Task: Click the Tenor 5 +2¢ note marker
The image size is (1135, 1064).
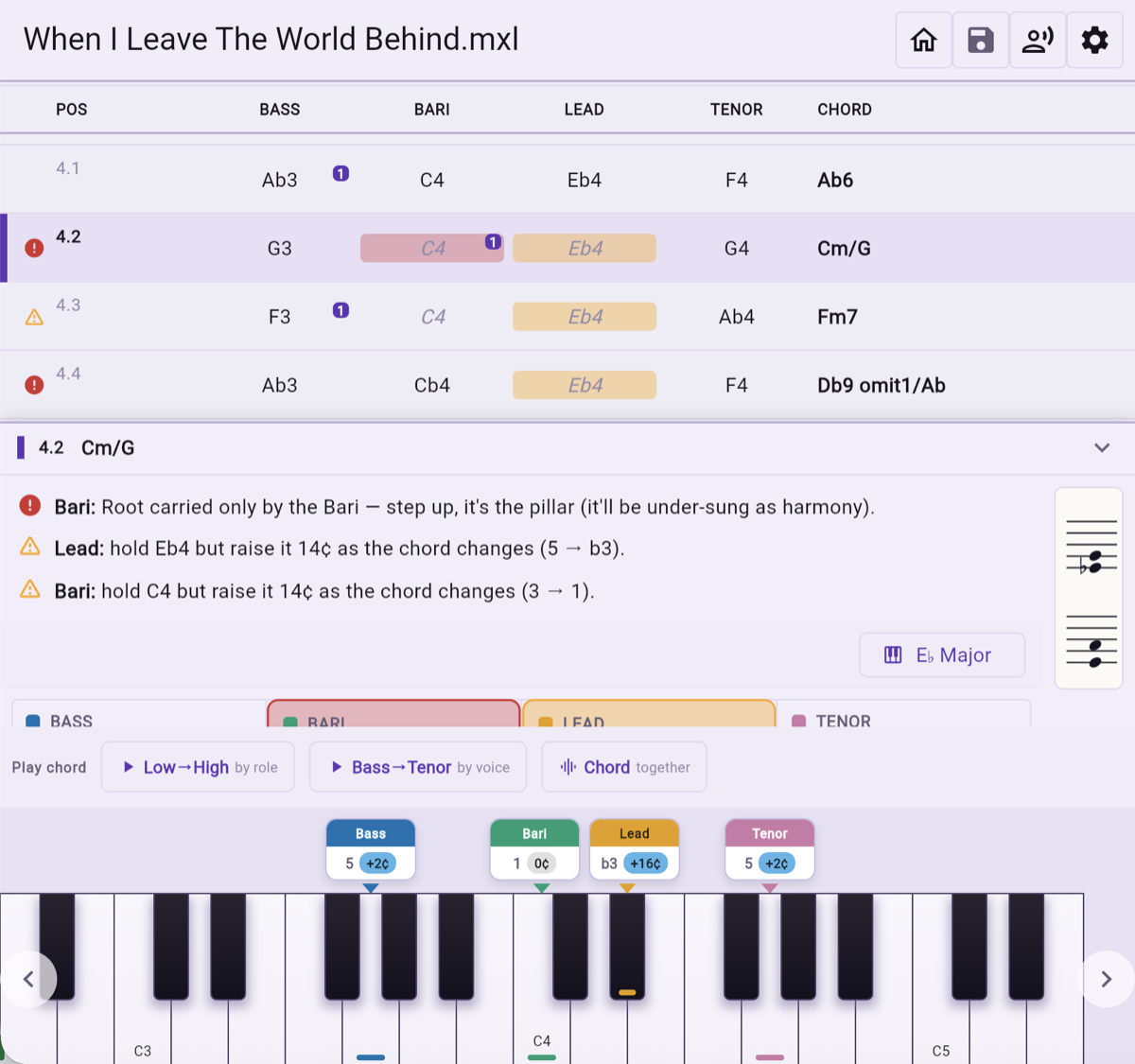Action: click(770, 849)
